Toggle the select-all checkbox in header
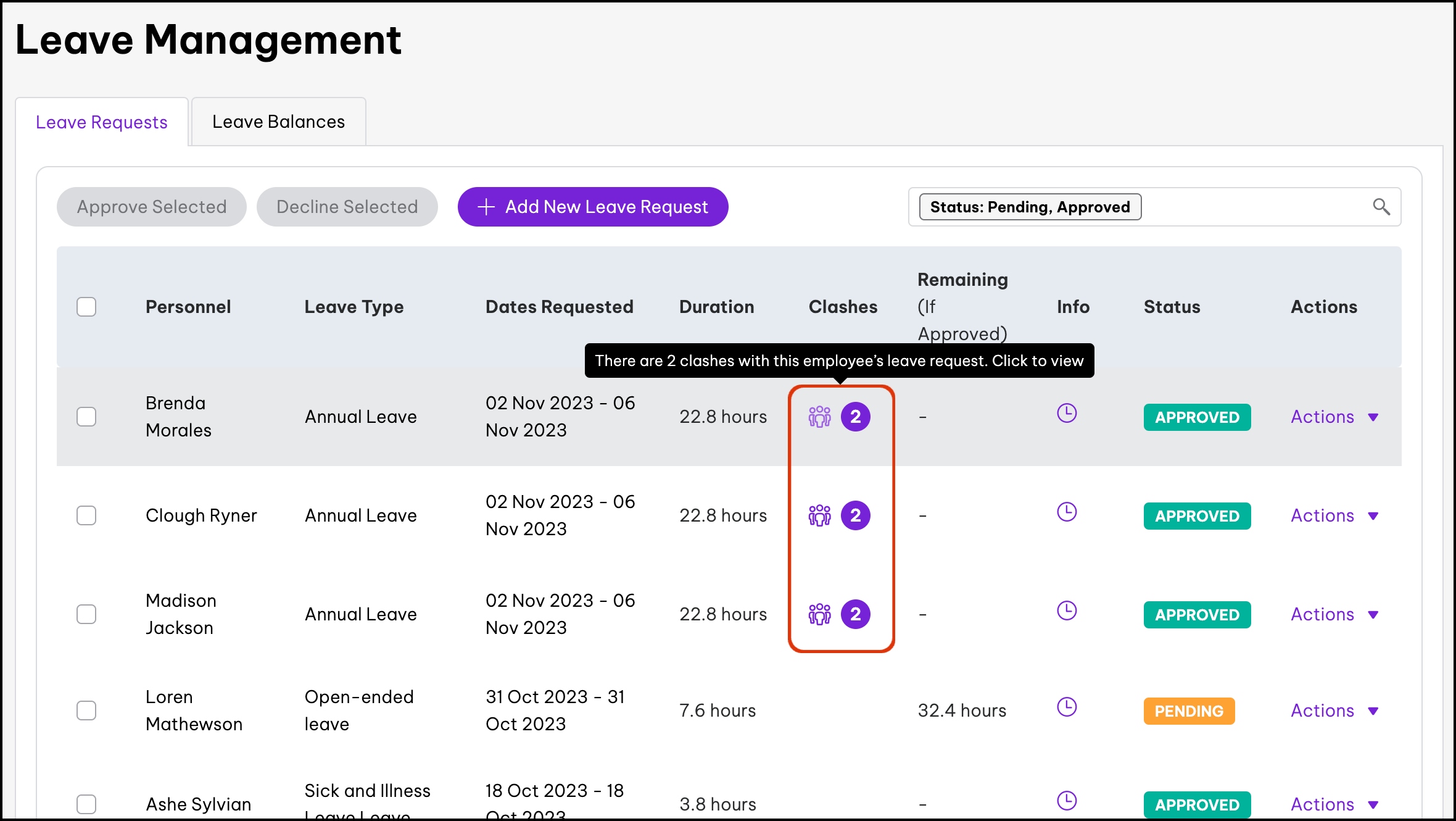 point(86,307)
